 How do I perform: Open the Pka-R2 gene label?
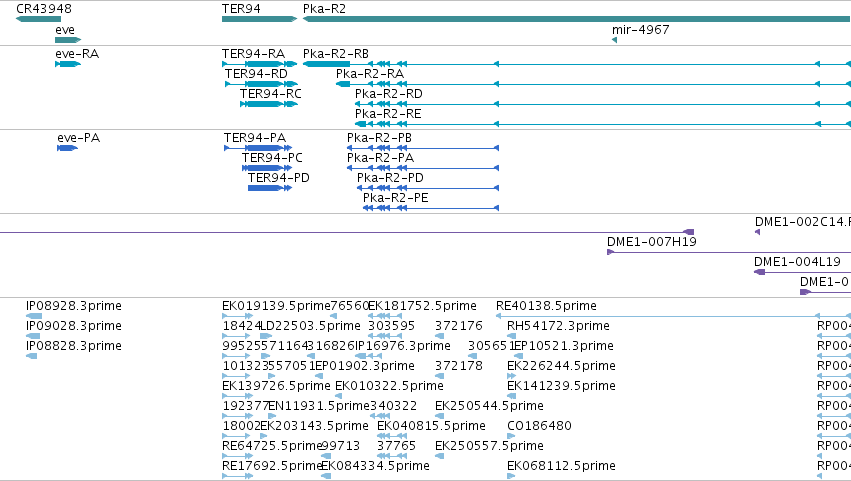[x=324, y=9]
